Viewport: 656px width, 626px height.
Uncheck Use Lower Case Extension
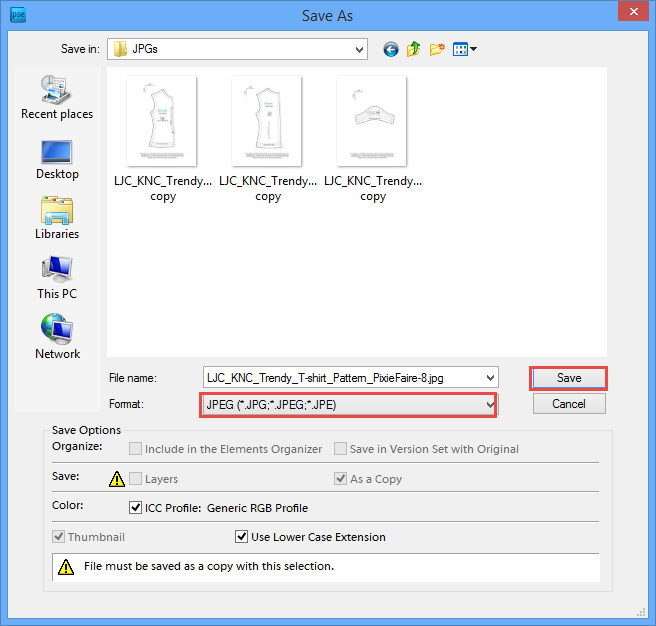tap(241, 537)
